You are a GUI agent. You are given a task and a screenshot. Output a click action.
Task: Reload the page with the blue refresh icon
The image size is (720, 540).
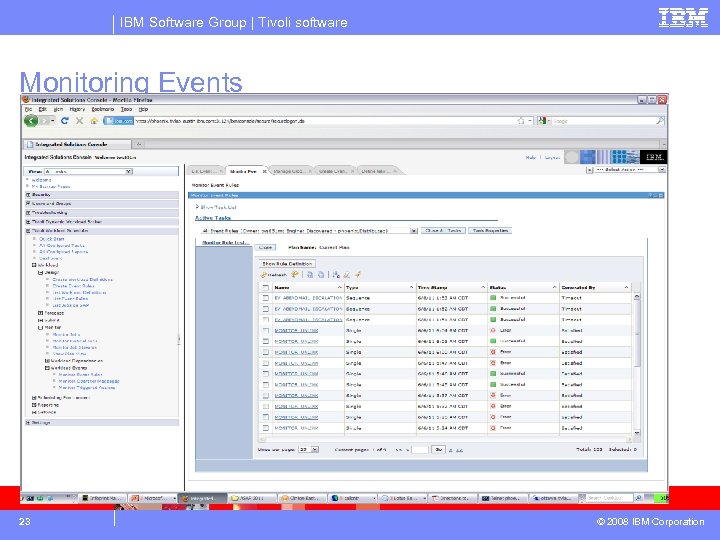point(65,121)
